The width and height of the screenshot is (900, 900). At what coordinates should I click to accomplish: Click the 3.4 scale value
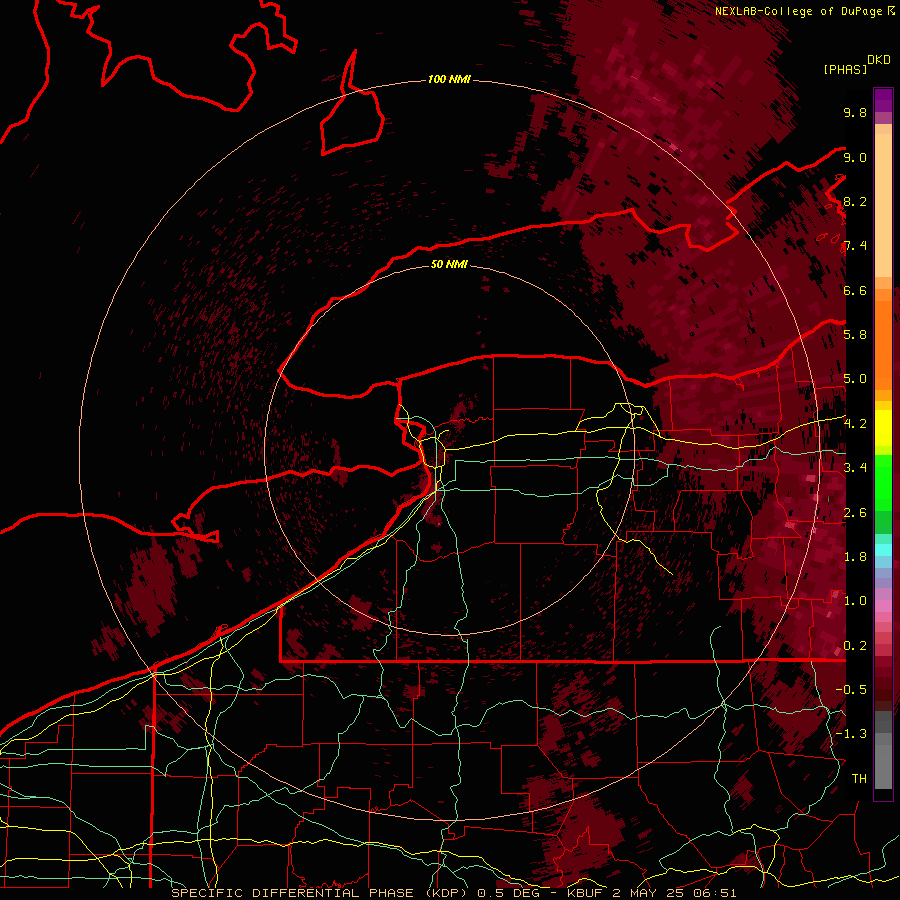point(855,468)
